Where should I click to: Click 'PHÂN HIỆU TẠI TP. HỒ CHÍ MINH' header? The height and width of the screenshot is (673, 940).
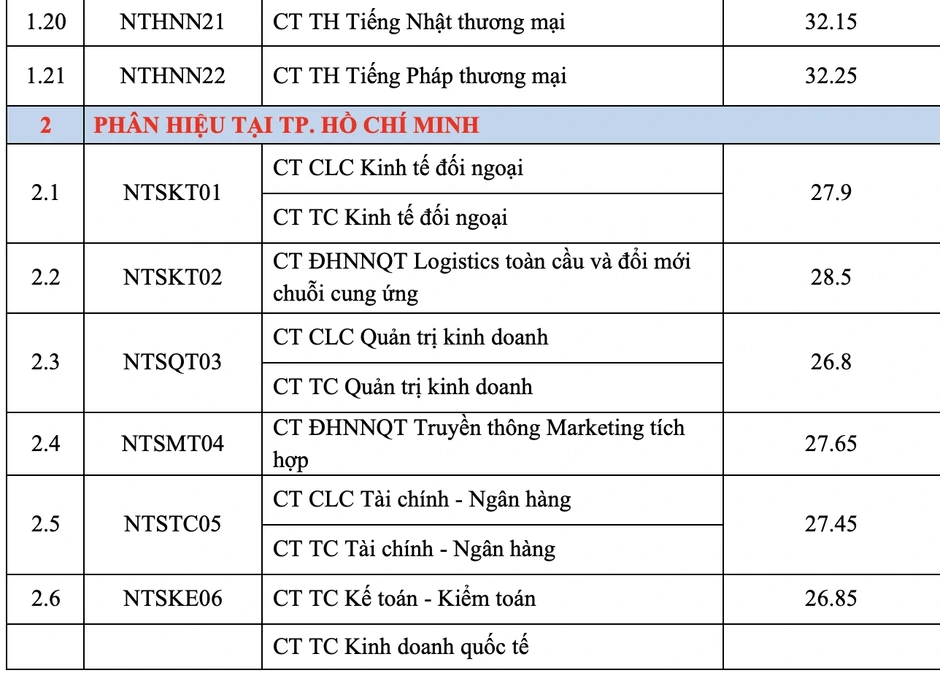pos(286,125)
